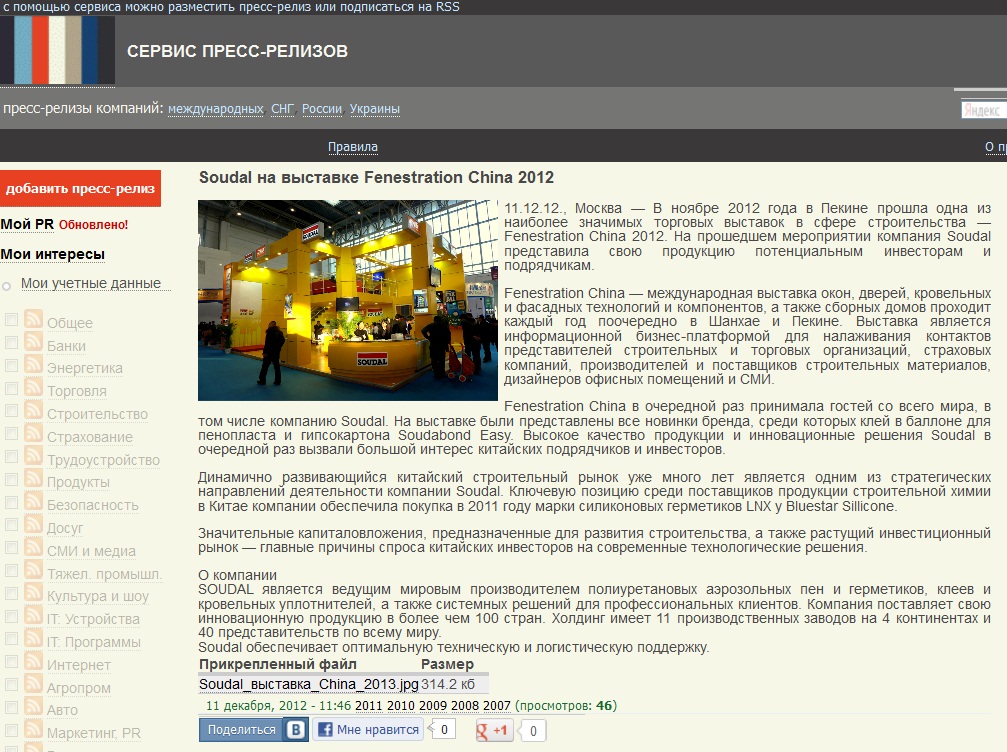Click СЕРВИС ПРЕСС-РЕЛИЗОВ site title
The width and height of the screenshot is (1007, 752).
click(237, 51)
